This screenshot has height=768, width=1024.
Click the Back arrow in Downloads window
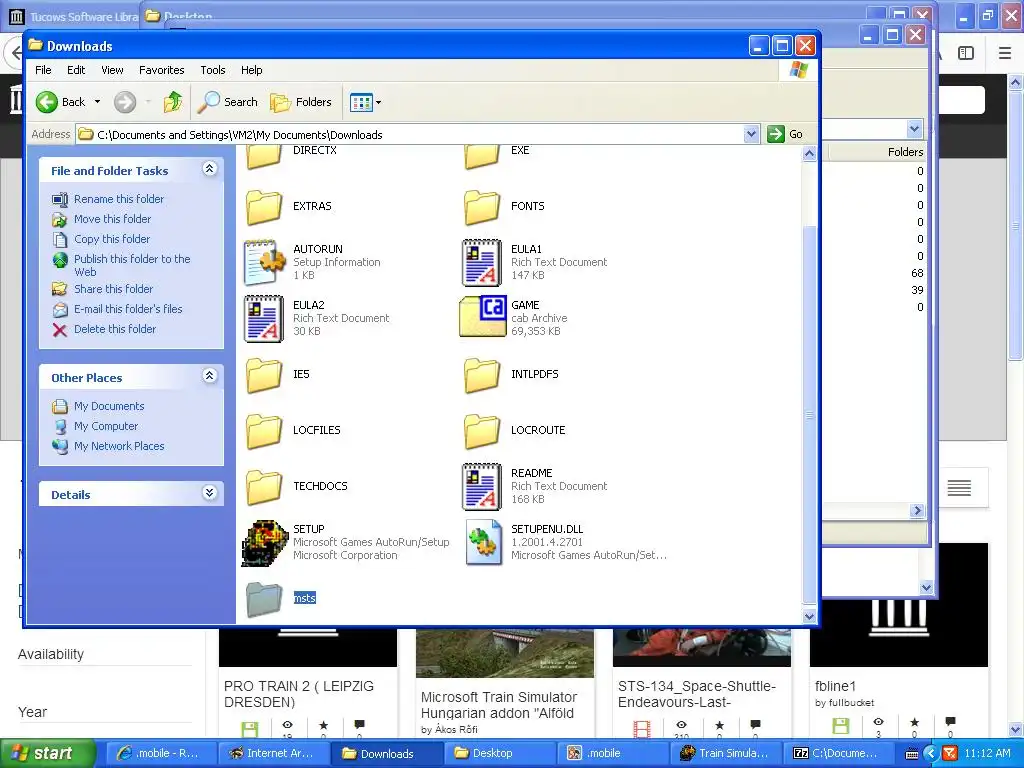coord(47,102)
